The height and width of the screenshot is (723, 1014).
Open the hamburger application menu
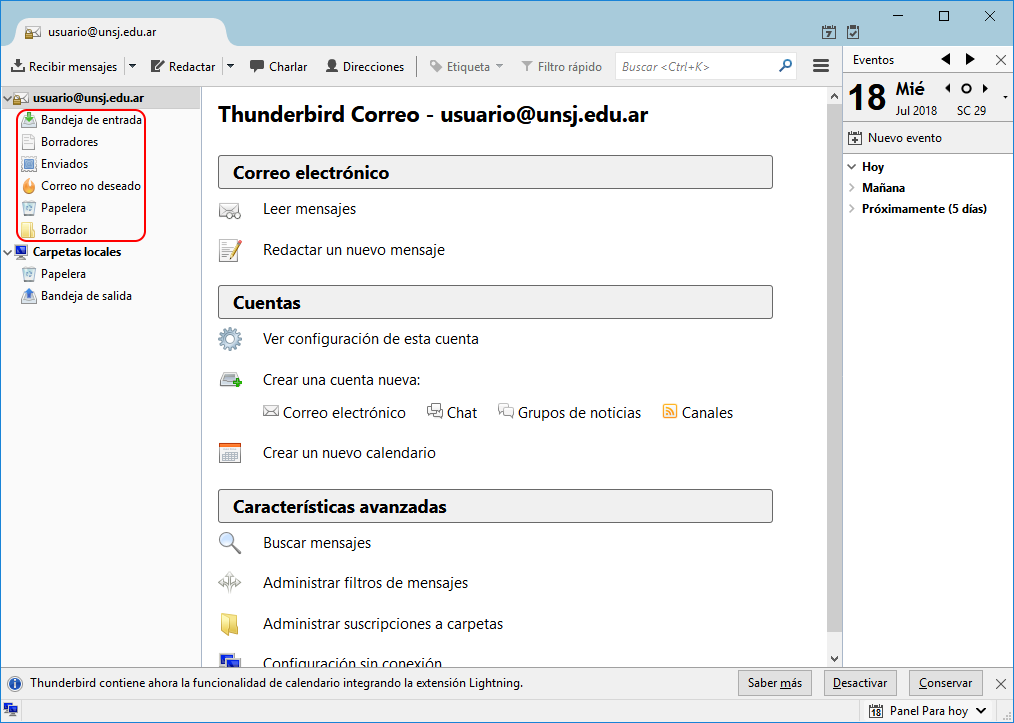pyautogui.click(x=821, y=66)
